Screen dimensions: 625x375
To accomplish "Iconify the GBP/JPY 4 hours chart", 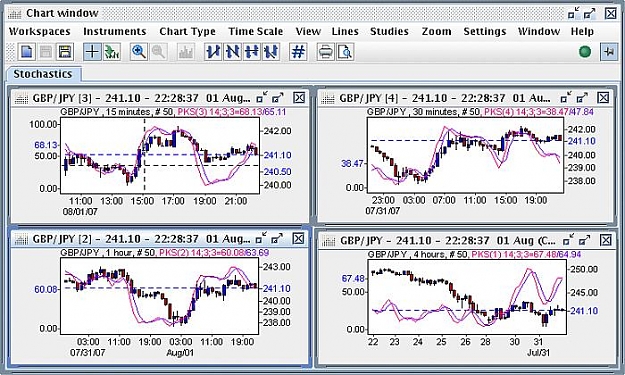I will point(568,240).
